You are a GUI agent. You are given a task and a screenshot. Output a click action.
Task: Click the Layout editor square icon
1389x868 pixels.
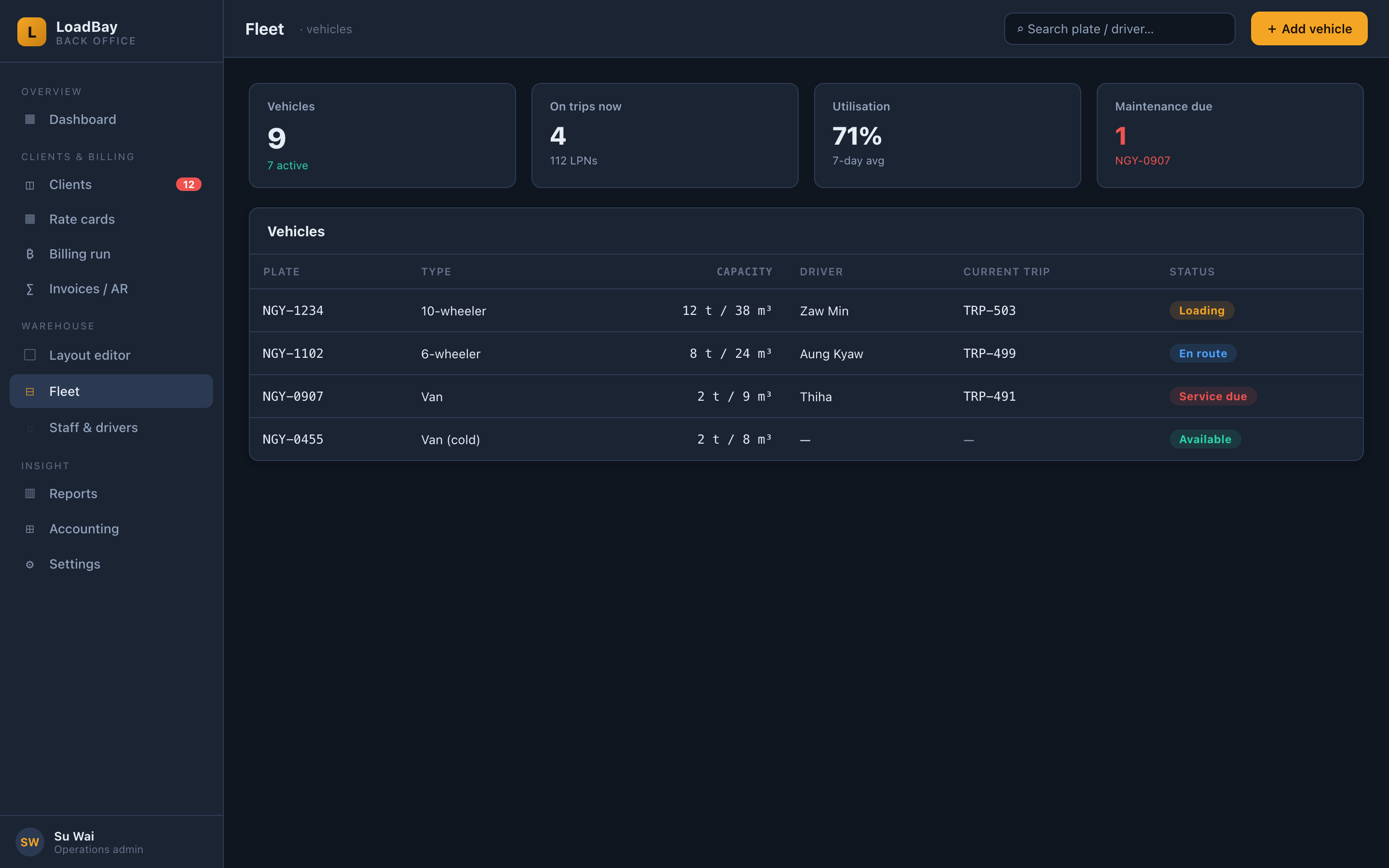(x=30, y=355)
